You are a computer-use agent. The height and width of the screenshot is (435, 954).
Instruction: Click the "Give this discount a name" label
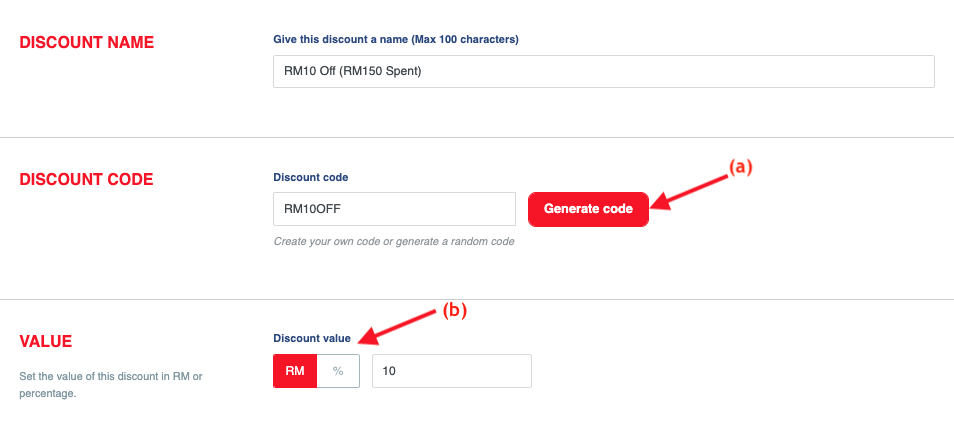396,39
